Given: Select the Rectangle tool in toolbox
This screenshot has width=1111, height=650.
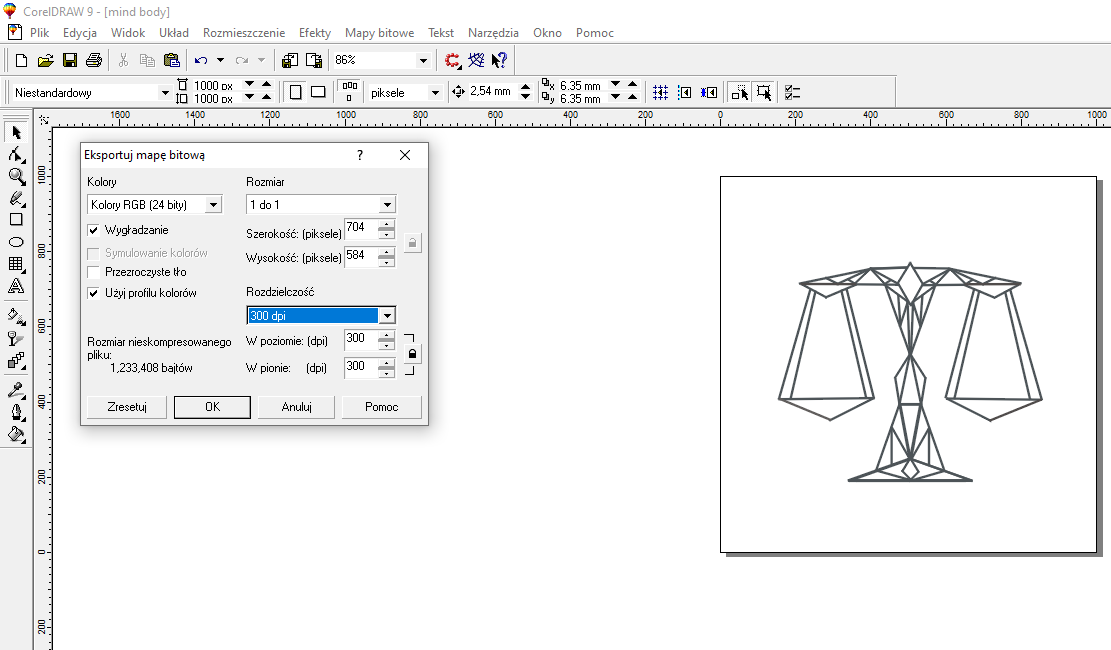Looking at the screenshot, I should click(16, 219).
